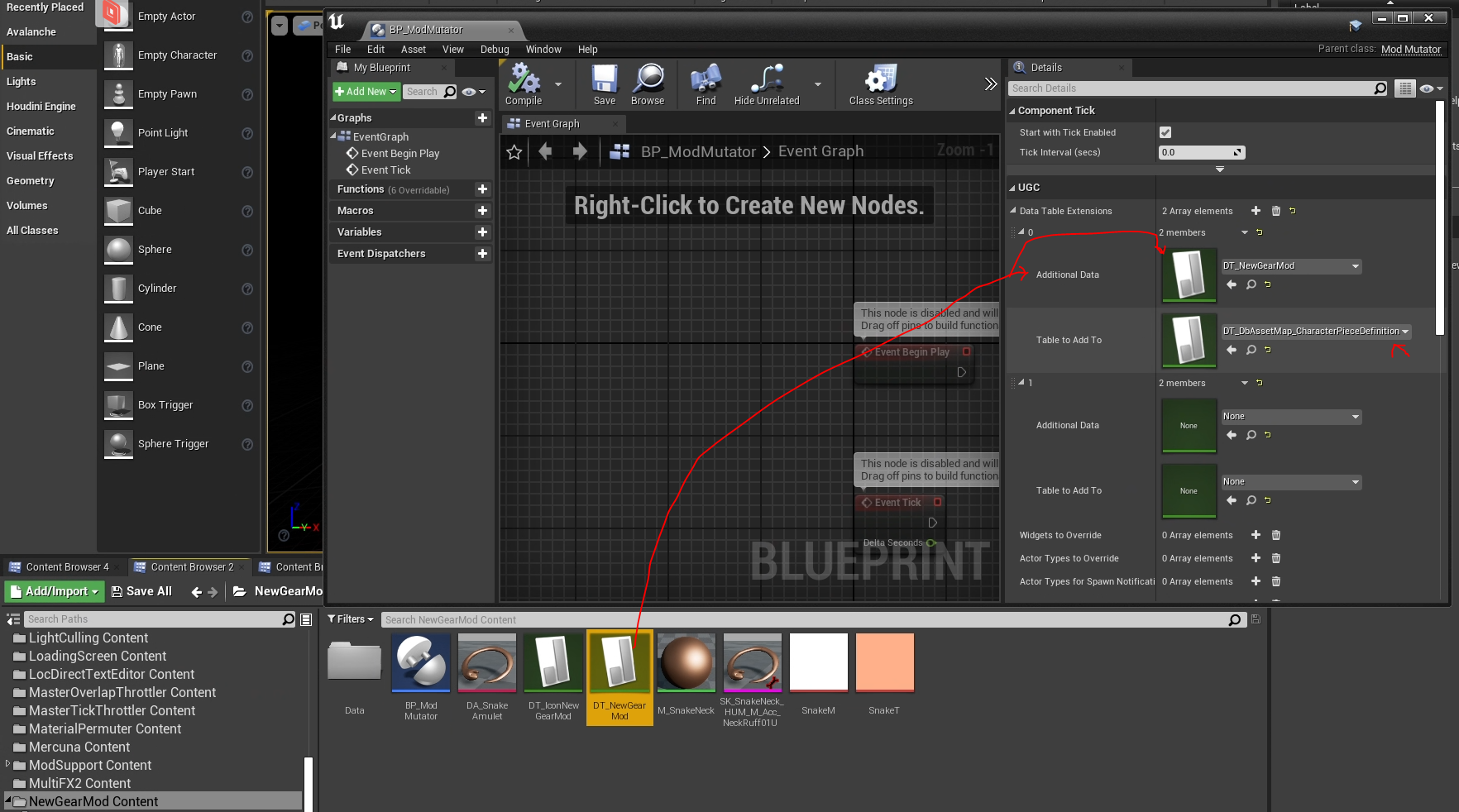Toggle Details property matrix grid view
This screenshot has height=812, width=1459.
click(1404, 88)
